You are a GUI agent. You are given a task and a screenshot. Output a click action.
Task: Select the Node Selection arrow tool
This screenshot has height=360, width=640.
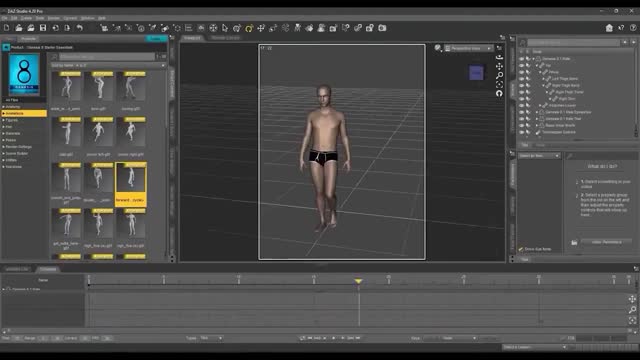(x=225, y=28)
